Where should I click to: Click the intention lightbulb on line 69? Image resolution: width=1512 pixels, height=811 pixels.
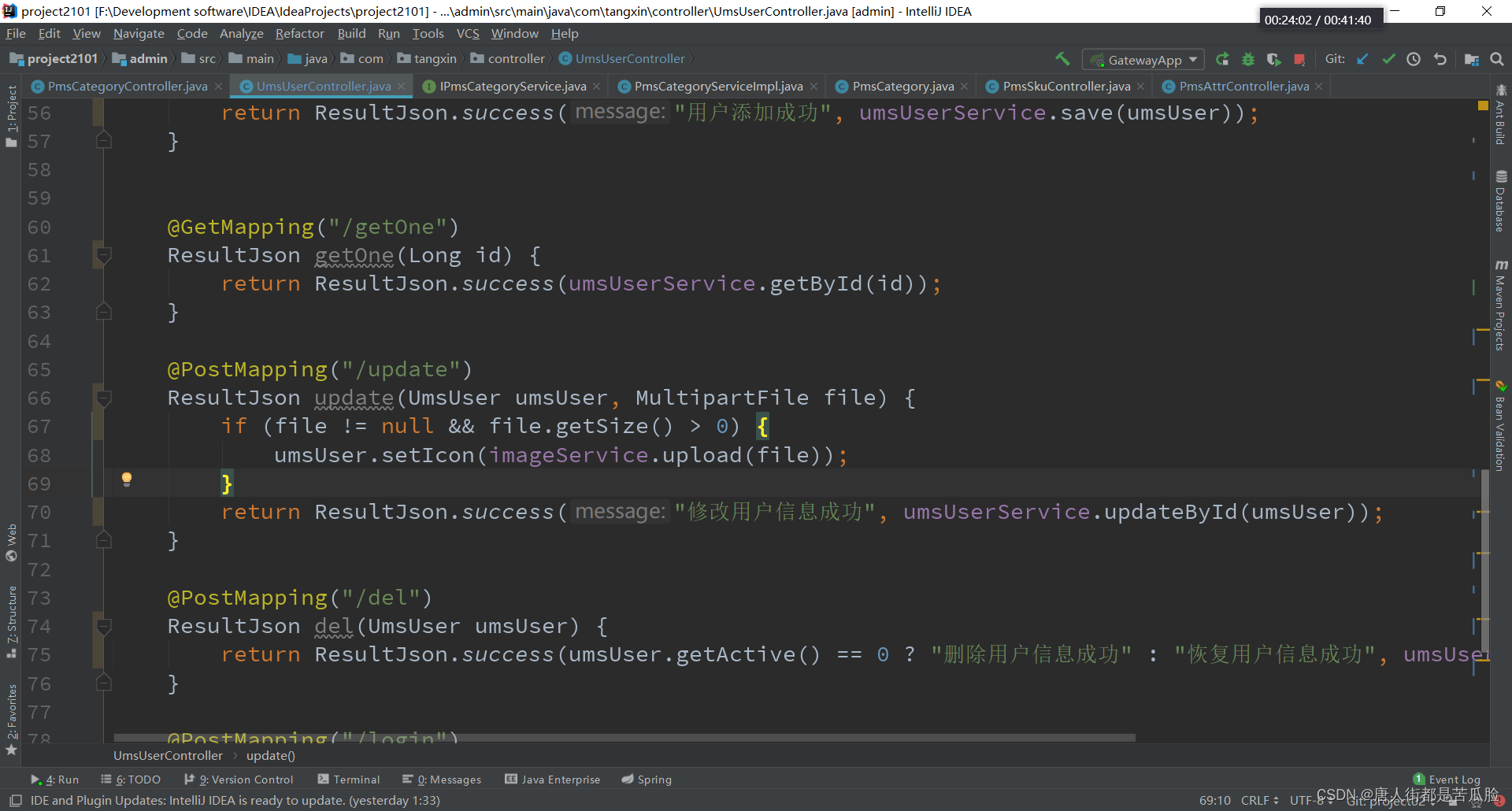coord(127,479)
